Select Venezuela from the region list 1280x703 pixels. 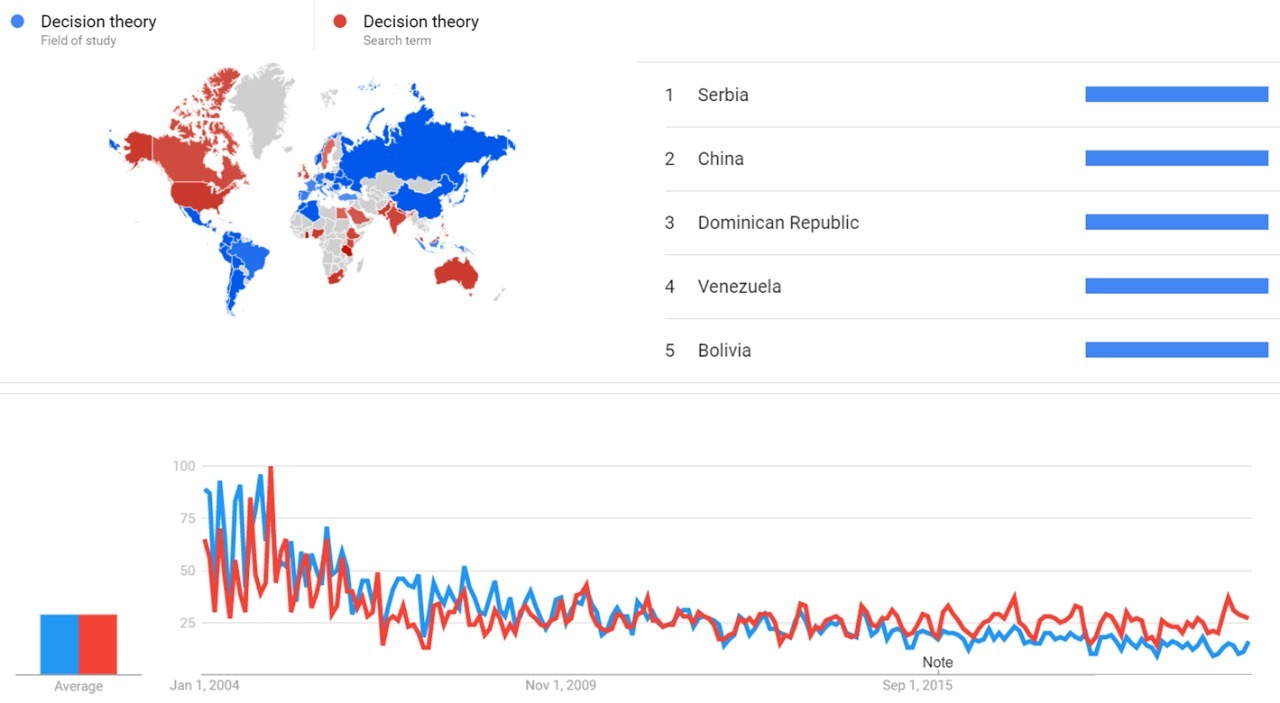[x=739, y=287]
